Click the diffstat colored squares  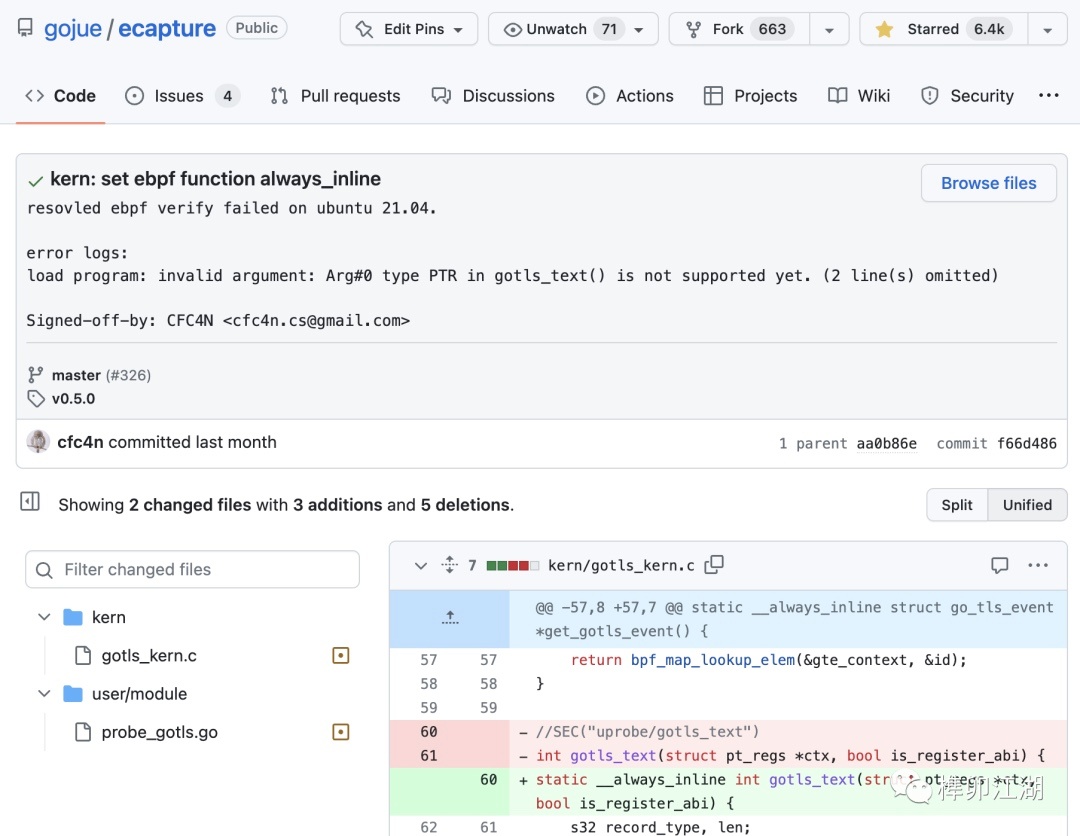pyautogui.click(x=512, y=565)
